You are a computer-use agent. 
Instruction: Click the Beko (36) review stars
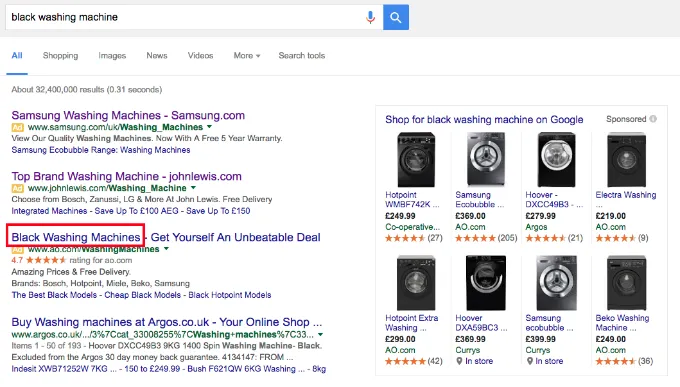[616, 361]
